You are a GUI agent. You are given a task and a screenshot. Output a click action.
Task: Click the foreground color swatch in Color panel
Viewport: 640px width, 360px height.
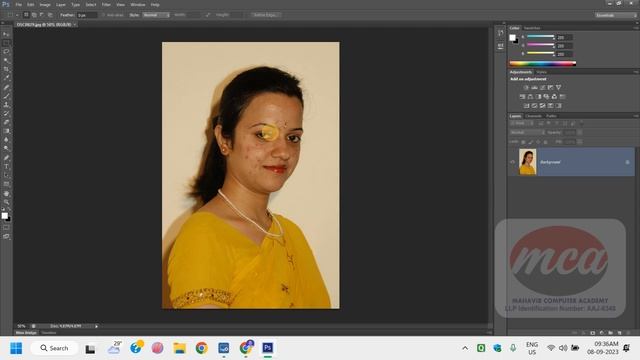click(512, 38)
